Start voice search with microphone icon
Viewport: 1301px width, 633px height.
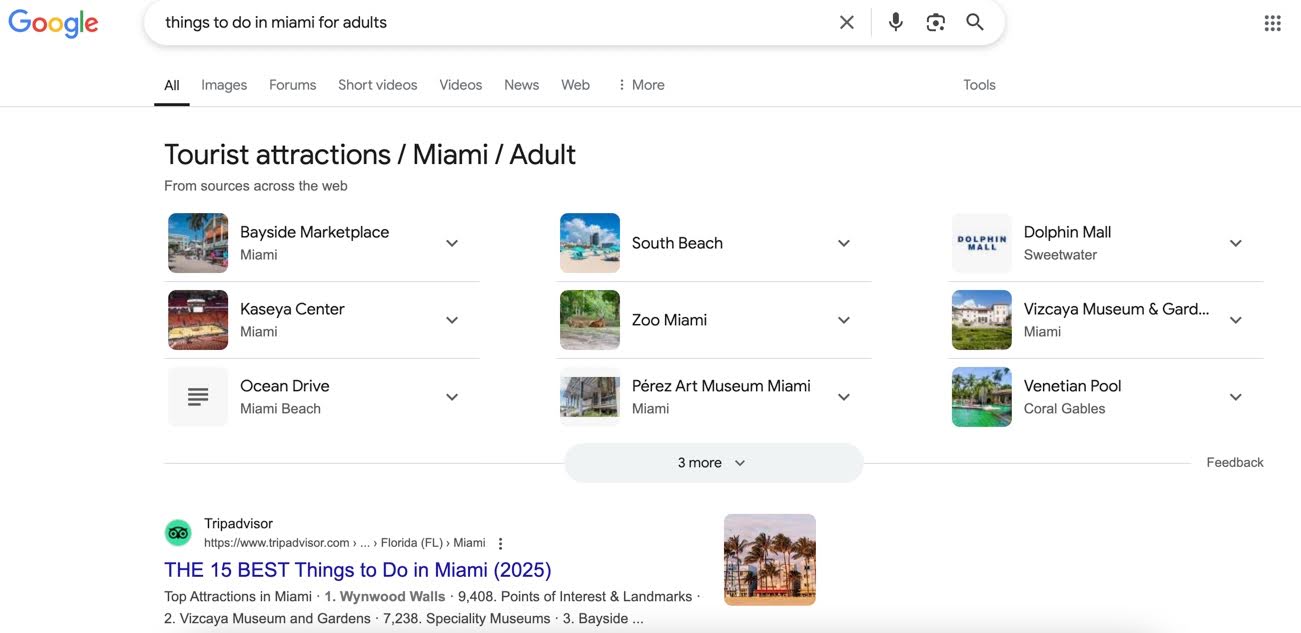click(895, 22)
